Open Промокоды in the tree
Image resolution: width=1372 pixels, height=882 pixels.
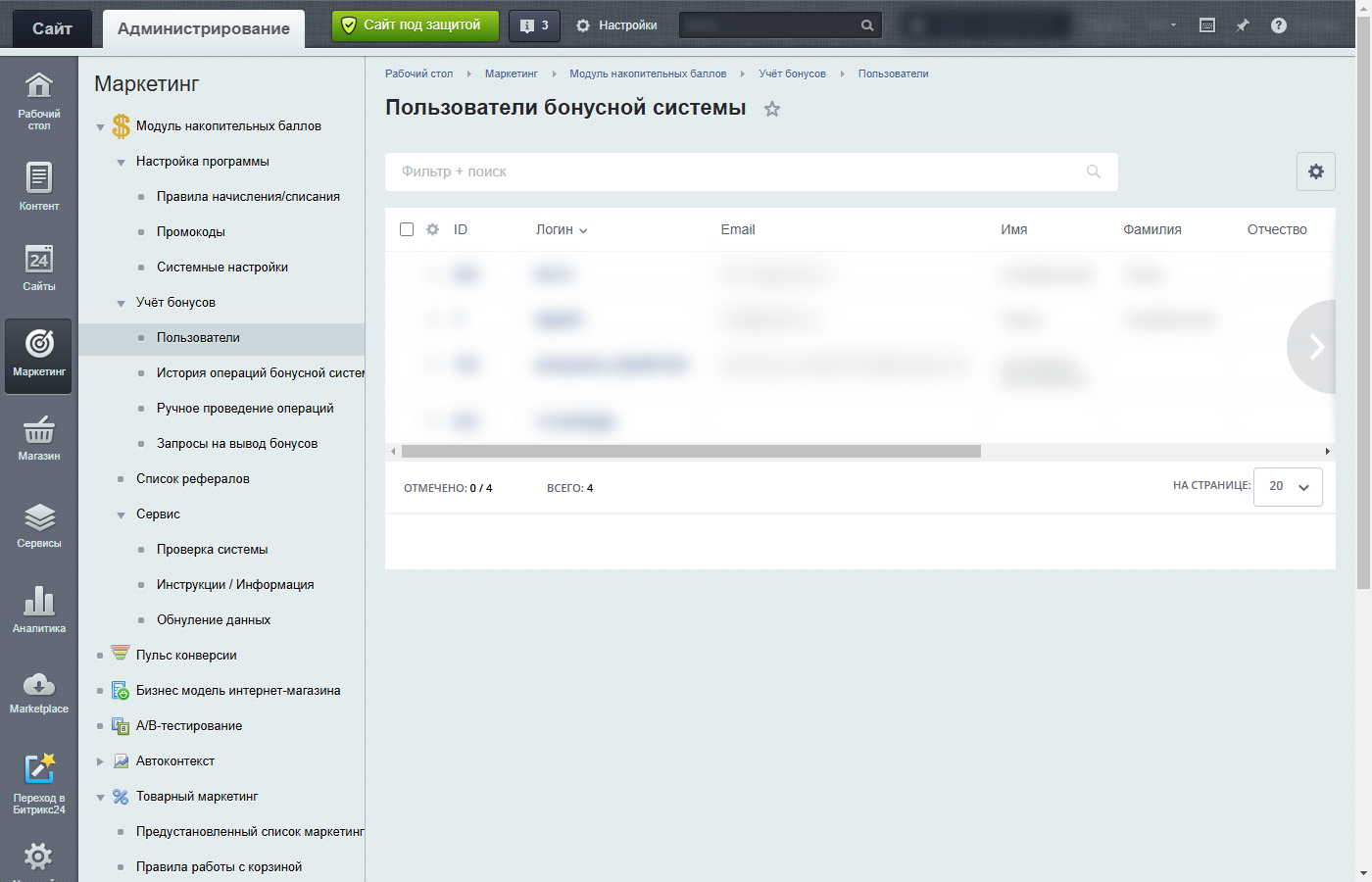click(x=191, y=232)
